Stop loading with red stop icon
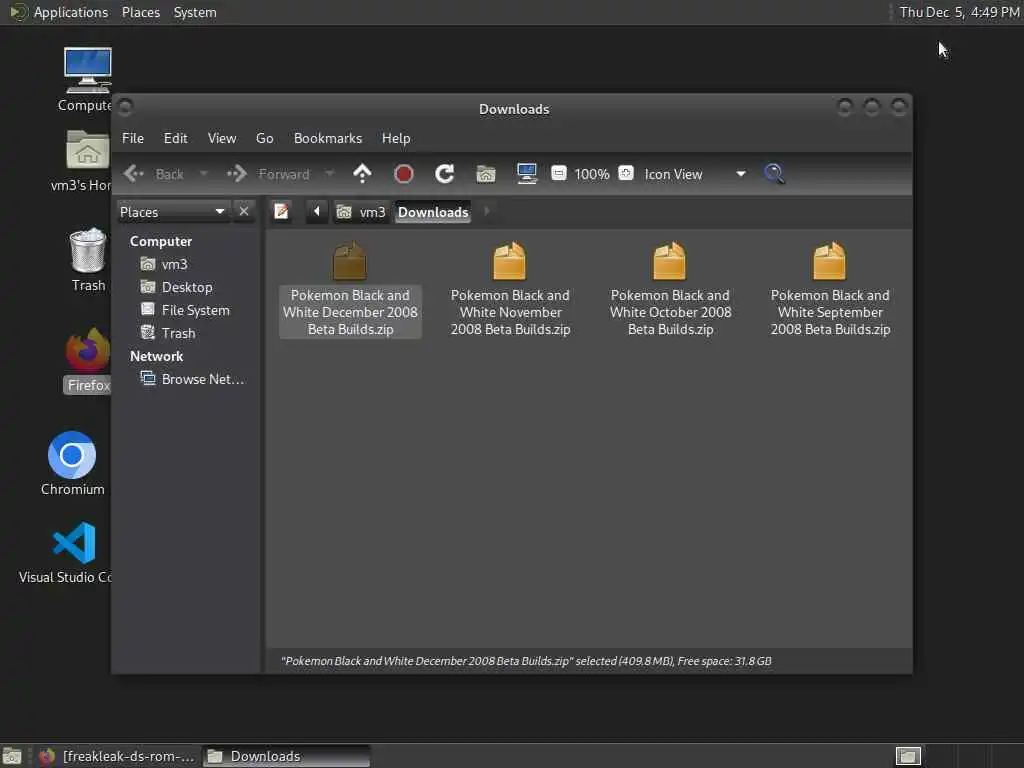The width and height of the screenshot is (1024, 768). click(404, 174)
